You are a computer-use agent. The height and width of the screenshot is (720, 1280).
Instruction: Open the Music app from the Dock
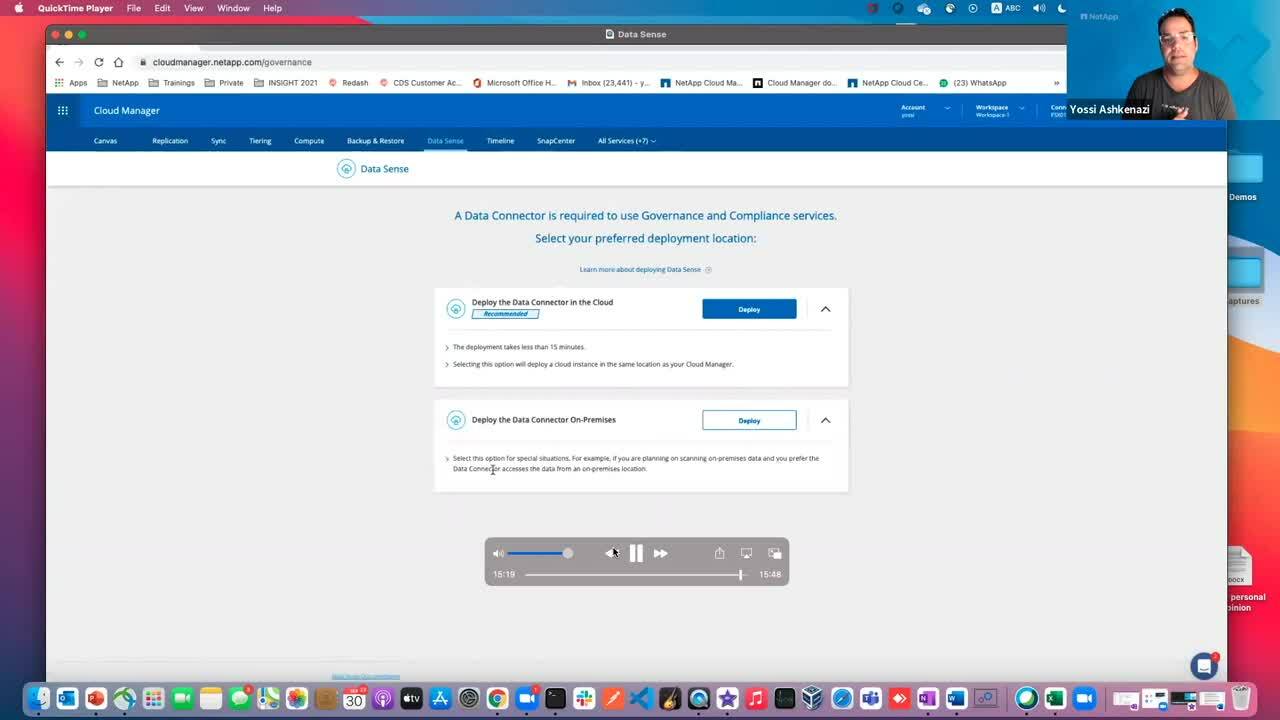tap(756, 698)
